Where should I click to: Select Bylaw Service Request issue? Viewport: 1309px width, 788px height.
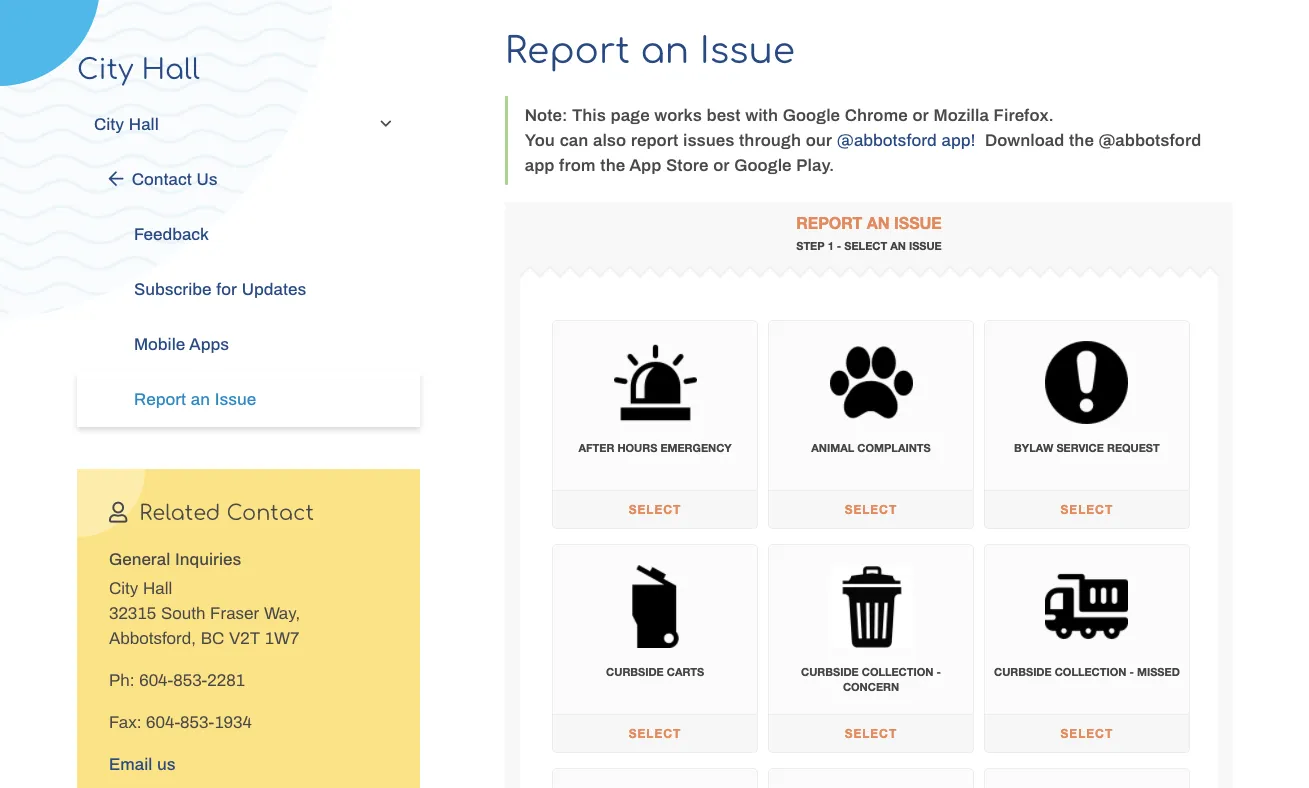pos(1087,509)
